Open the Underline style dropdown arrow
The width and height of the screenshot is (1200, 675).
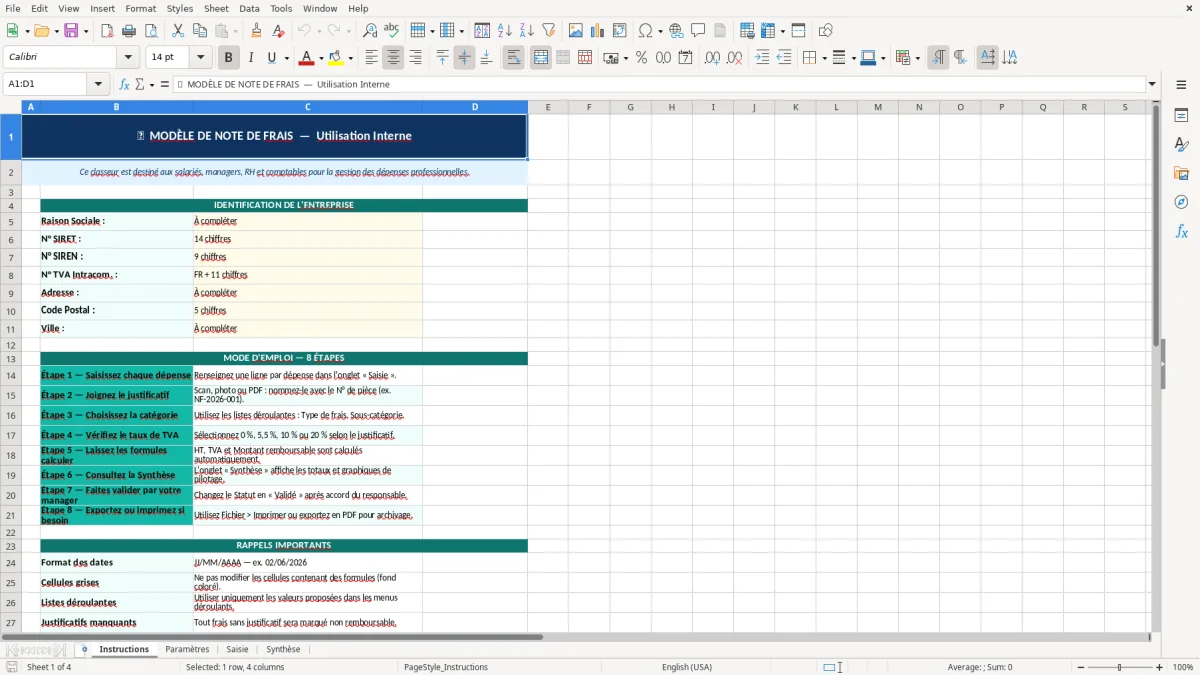(285, 58)
